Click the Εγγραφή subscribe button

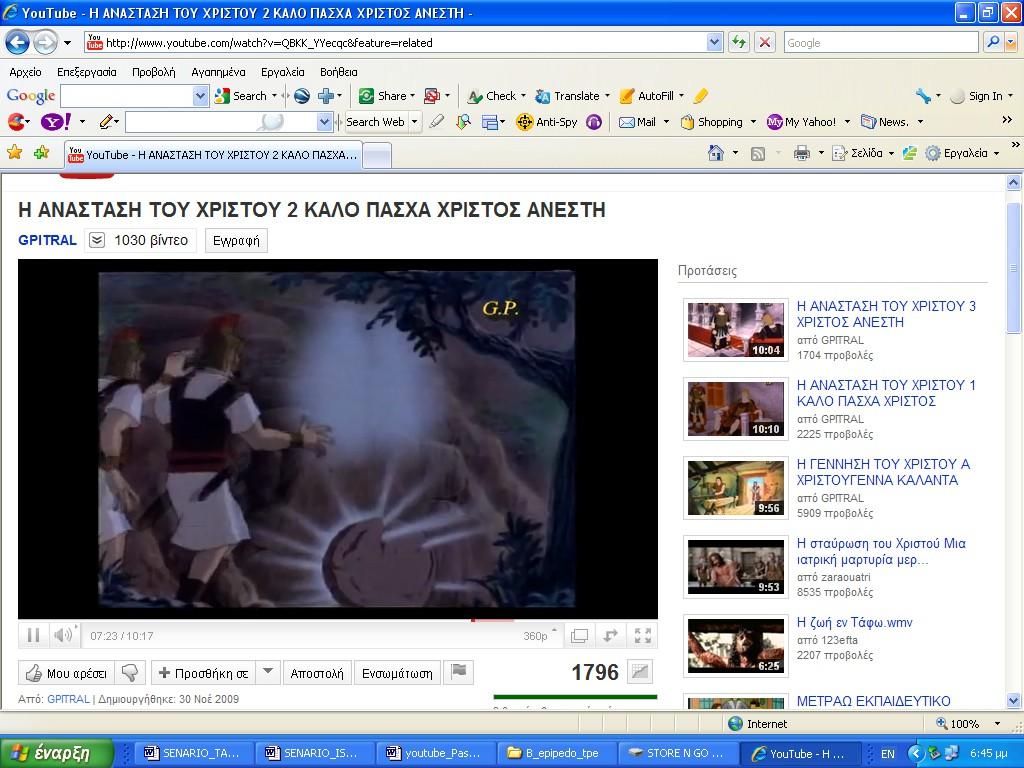236,240
